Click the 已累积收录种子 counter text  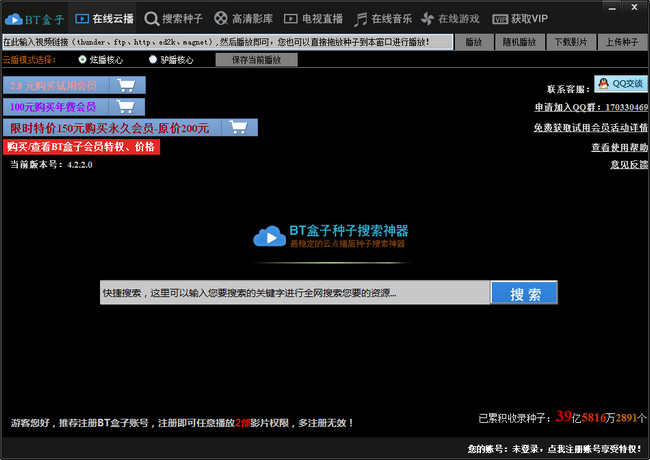(x=562, y=417)
